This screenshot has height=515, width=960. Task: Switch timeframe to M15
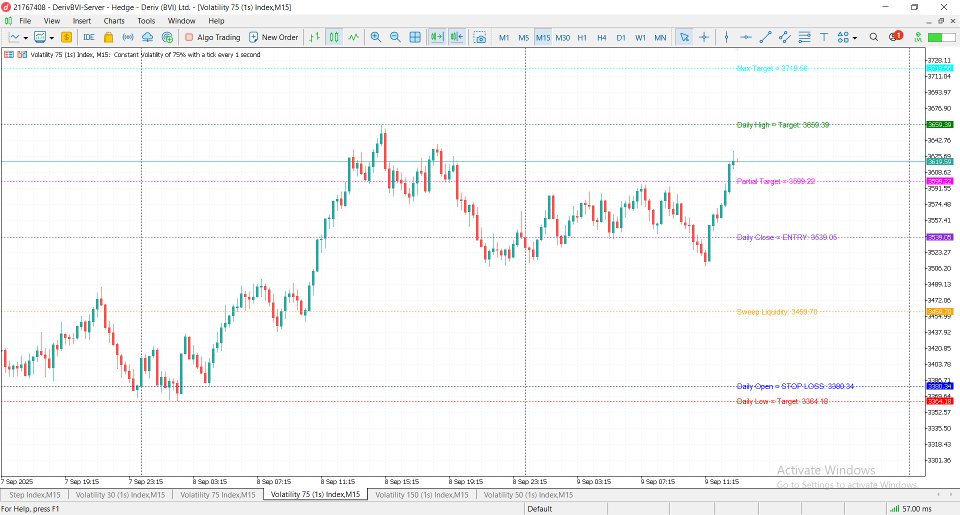point(542,37)
